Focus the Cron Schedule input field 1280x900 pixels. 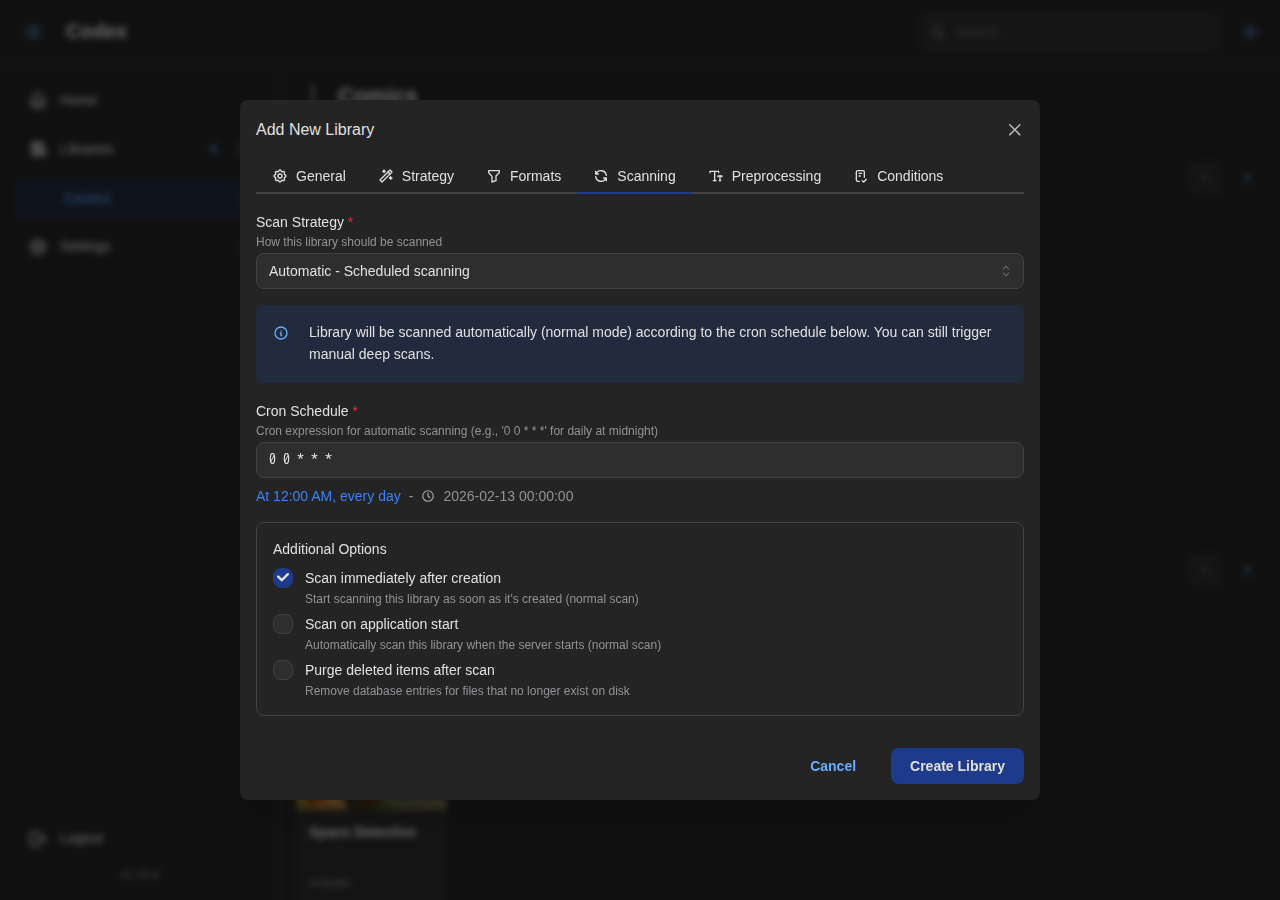[640, 460]
